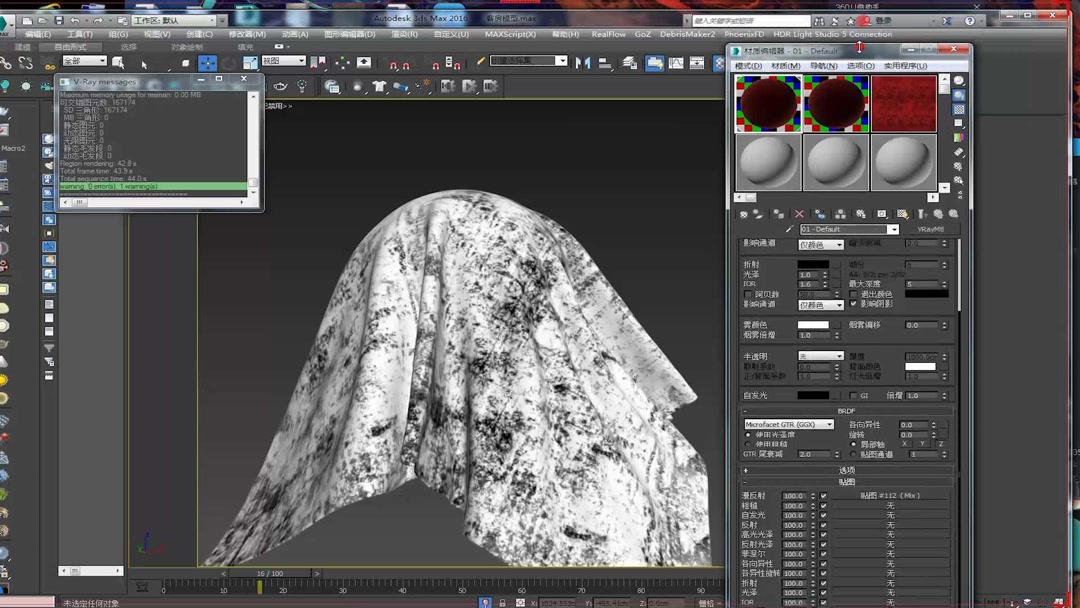Toggle the 漫反射 map enable checkbox

[x=824, y=496]
